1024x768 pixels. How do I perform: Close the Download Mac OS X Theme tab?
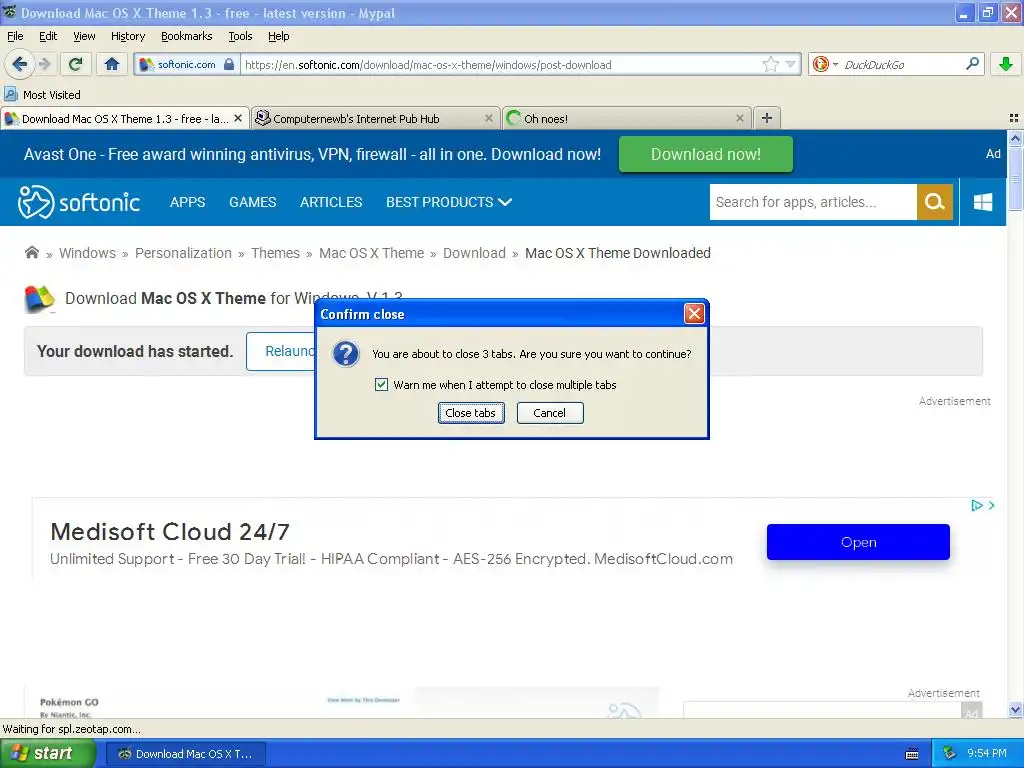click(238, 118)
